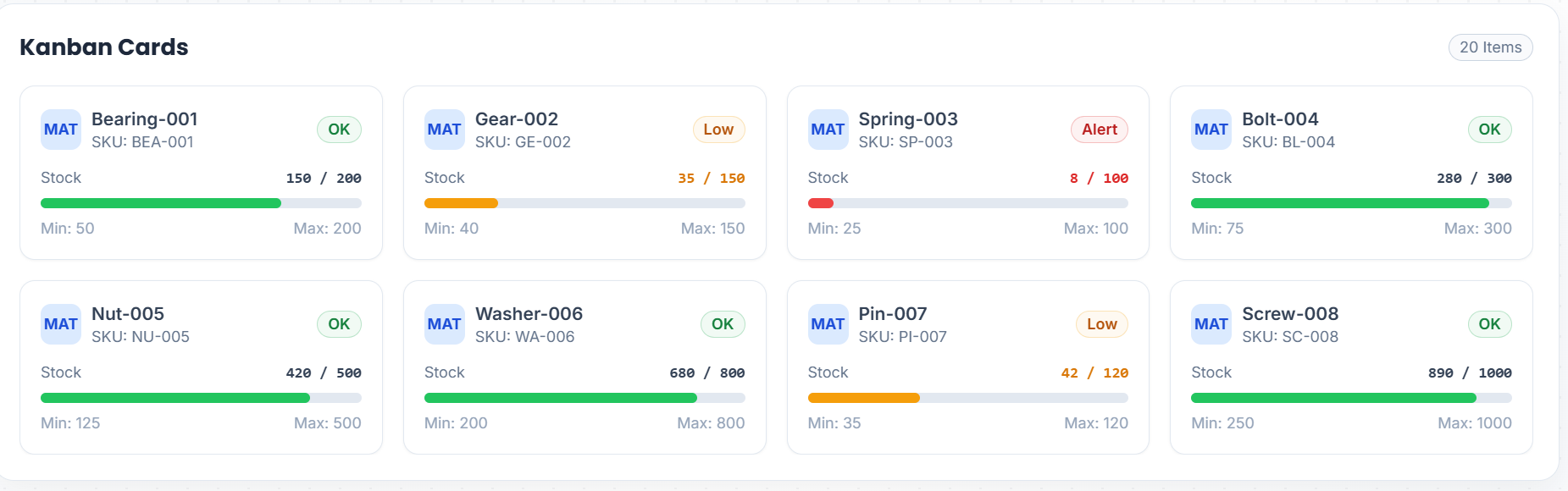Click the MAT badge beside Washer-006
The height and width of the screenshot is (491, 1568).
click(x=444, y=324)
